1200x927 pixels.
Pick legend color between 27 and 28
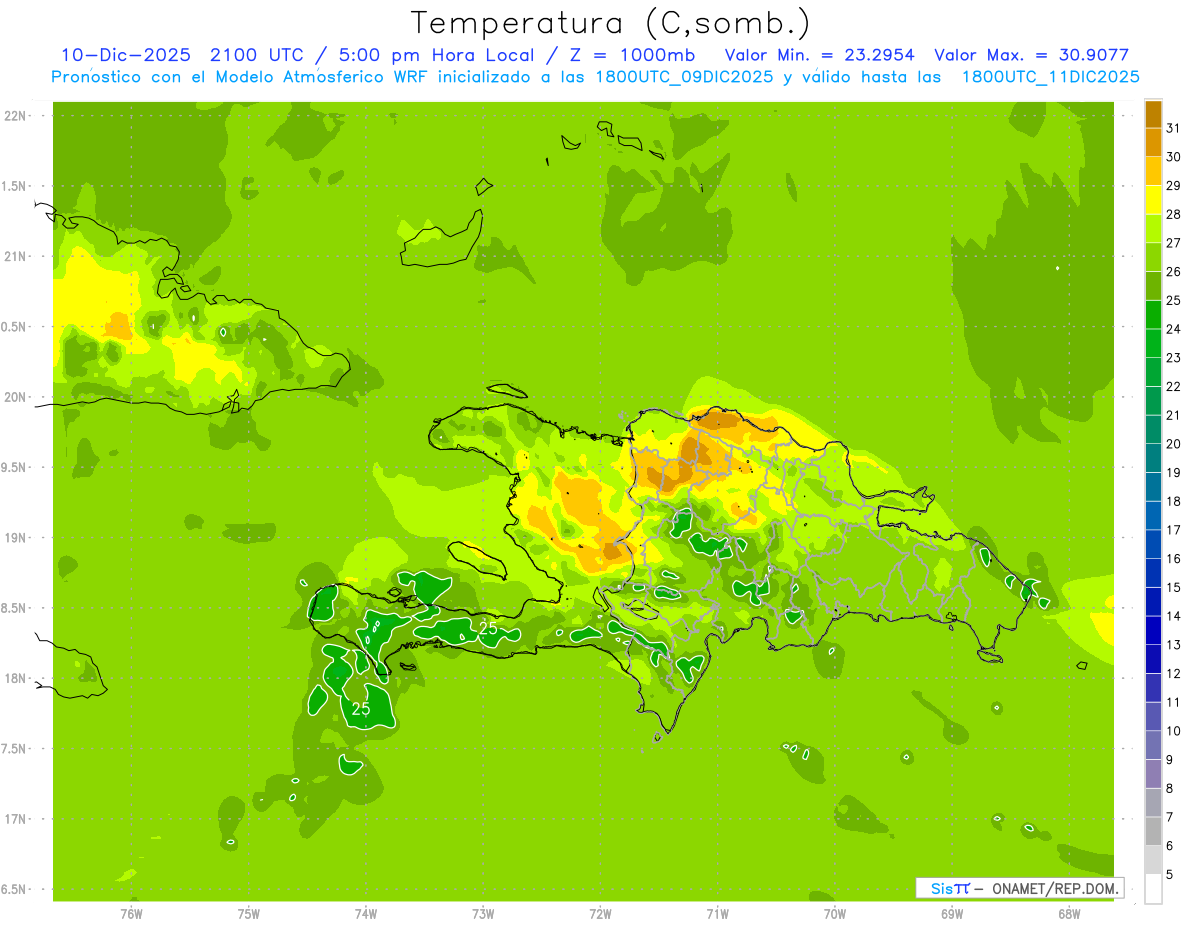pos(1153,229)
